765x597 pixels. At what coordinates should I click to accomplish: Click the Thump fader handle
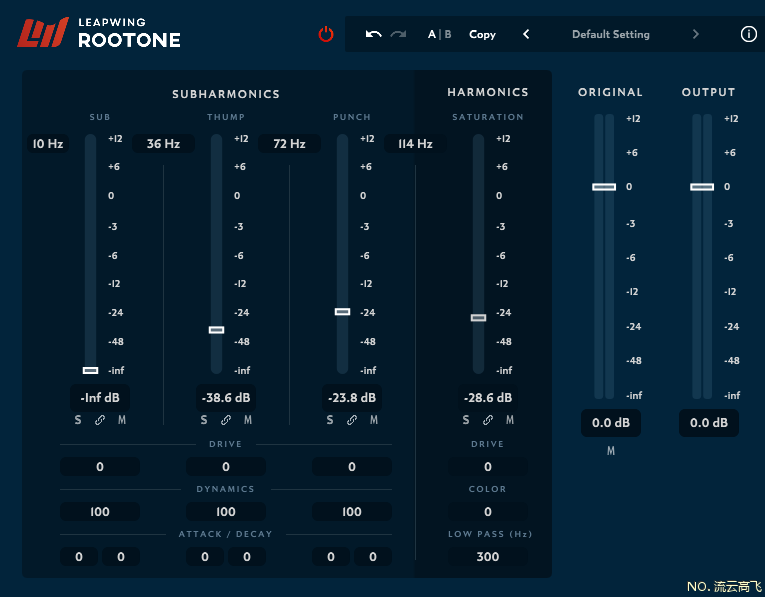click(x=217, y=330)
